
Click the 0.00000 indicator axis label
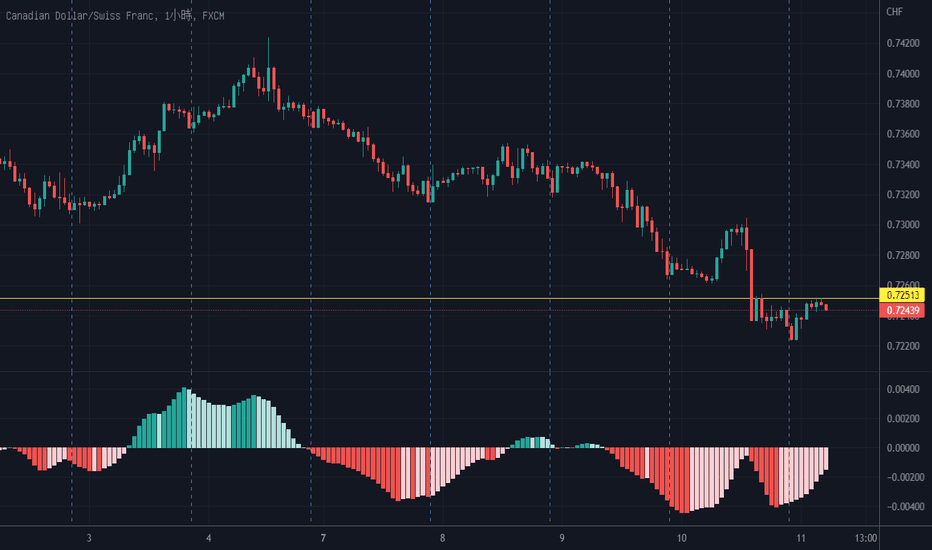[902, 448]
